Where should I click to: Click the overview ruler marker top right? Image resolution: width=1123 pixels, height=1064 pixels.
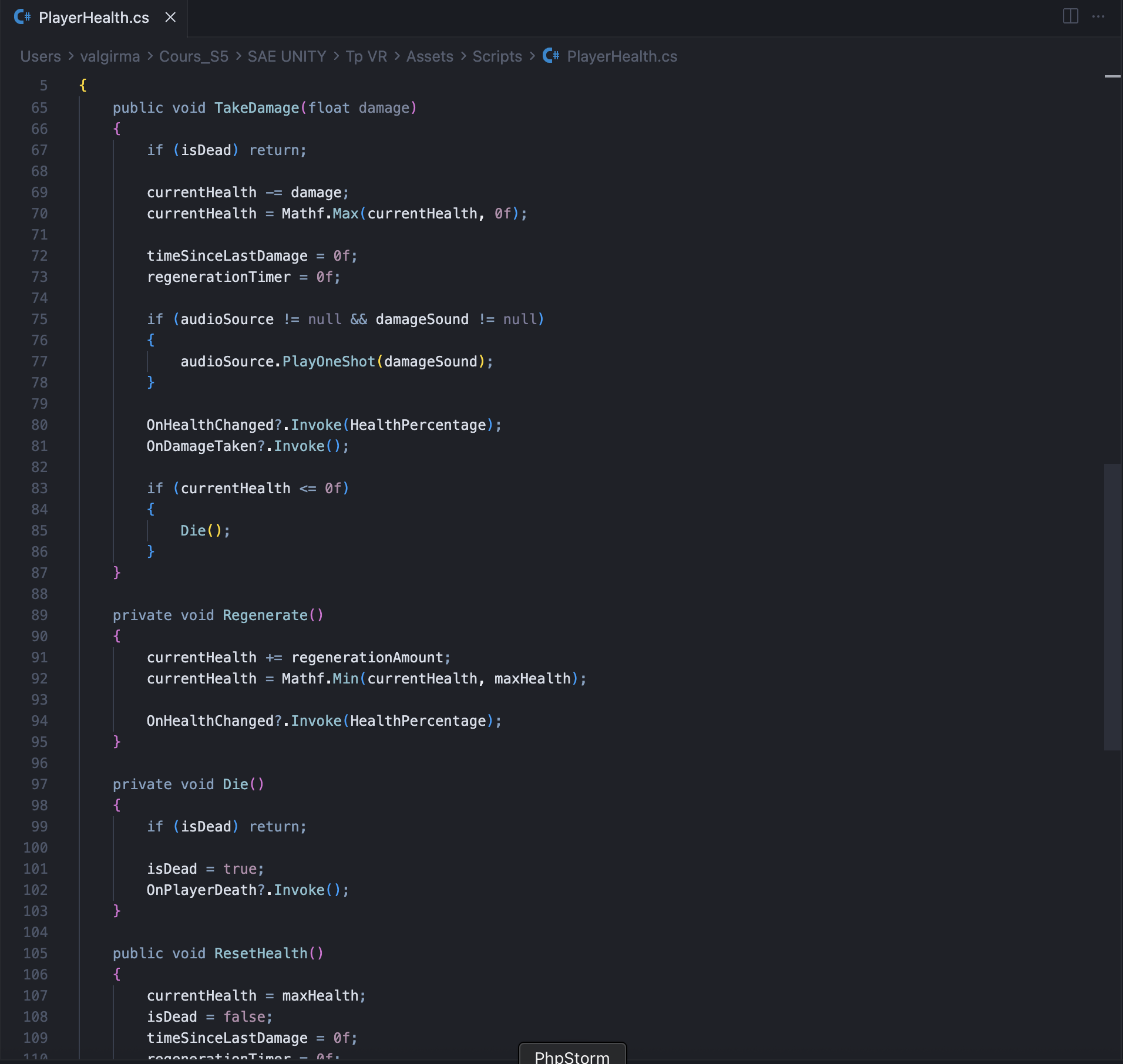(x=1111, y=76)
